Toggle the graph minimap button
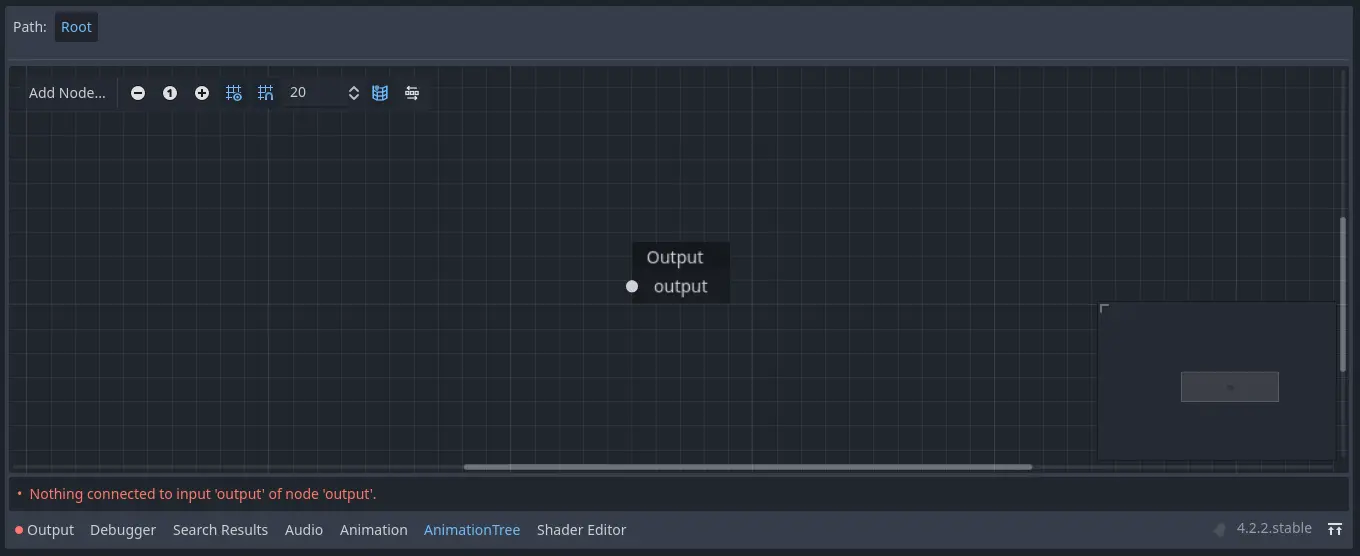This screenshot has height=556, width=1360. (x=380, y=93)
